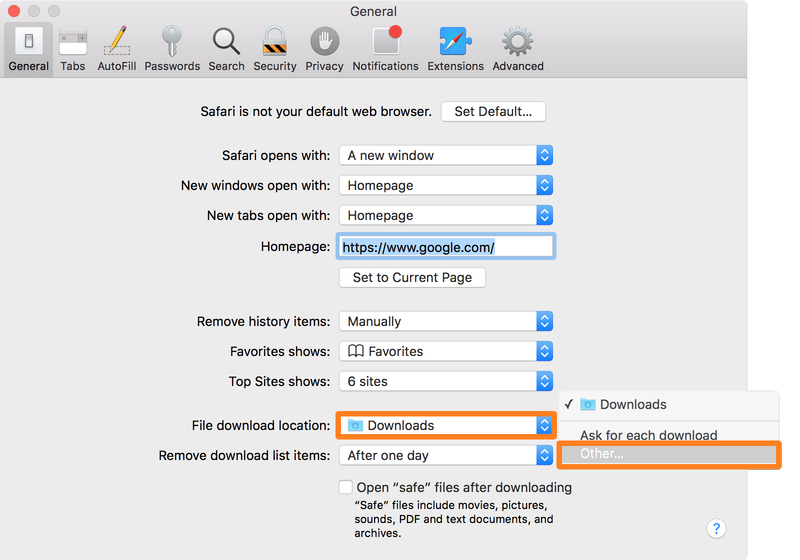
Task: Expand the Safari opens with dropdown
Action: pos(446,156)
